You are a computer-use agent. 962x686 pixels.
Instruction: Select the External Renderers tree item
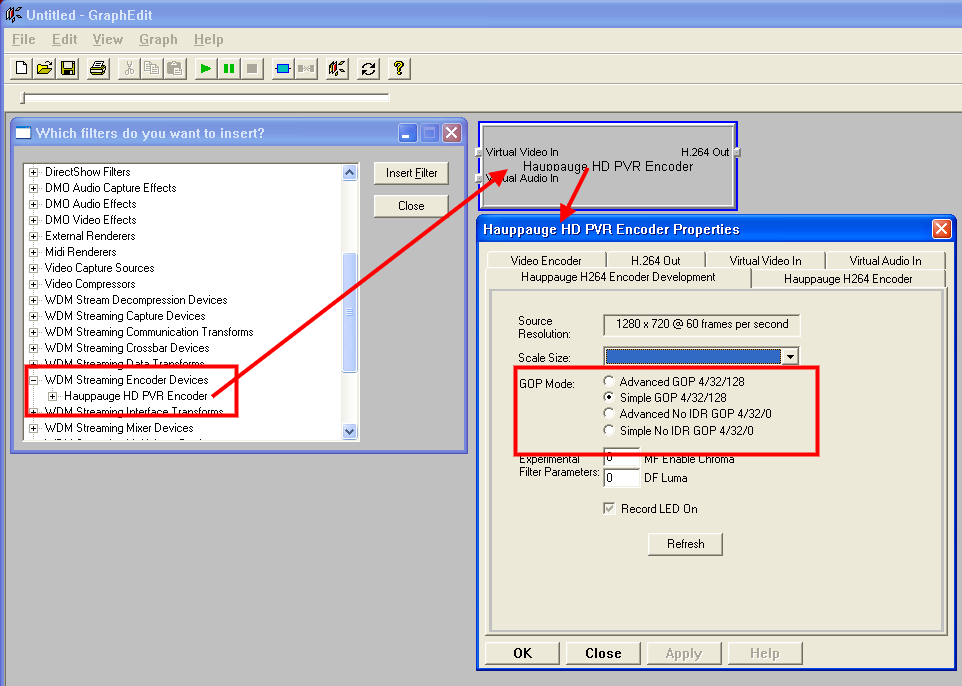tap(90, 236)
